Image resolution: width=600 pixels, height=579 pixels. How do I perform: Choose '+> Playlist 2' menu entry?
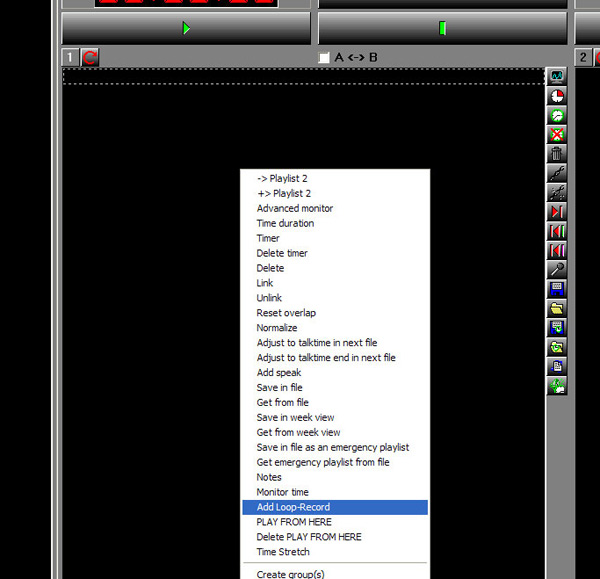click(x=335, y=193)
